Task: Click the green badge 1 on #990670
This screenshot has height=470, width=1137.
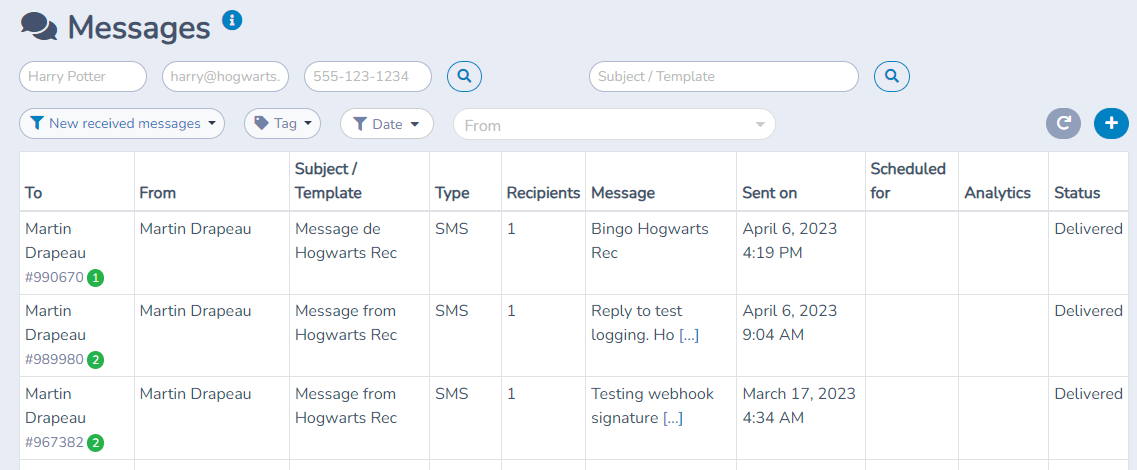Action: (x=95, y=278)
